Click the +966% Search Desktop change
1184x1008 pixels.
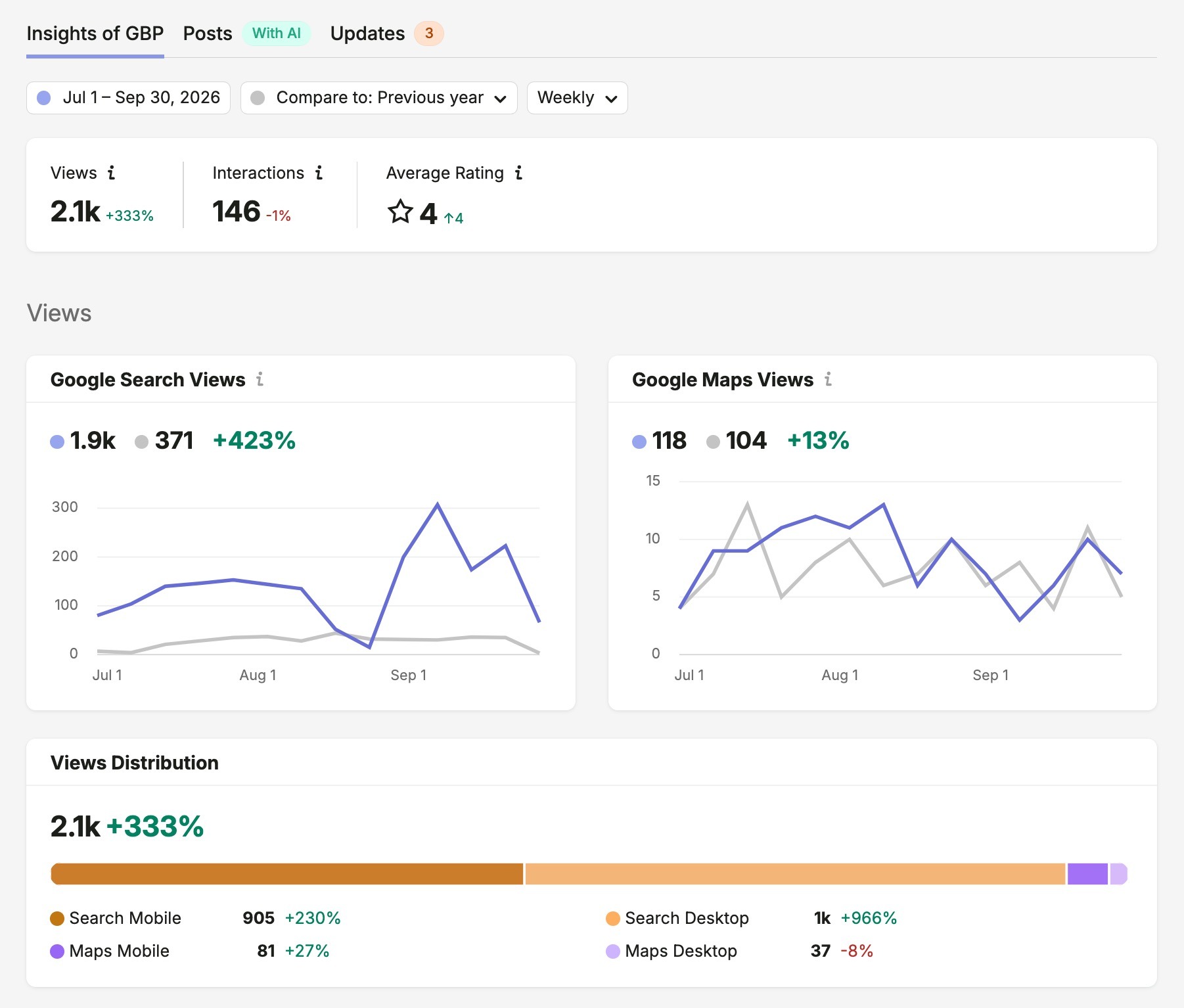pos(869,919)
